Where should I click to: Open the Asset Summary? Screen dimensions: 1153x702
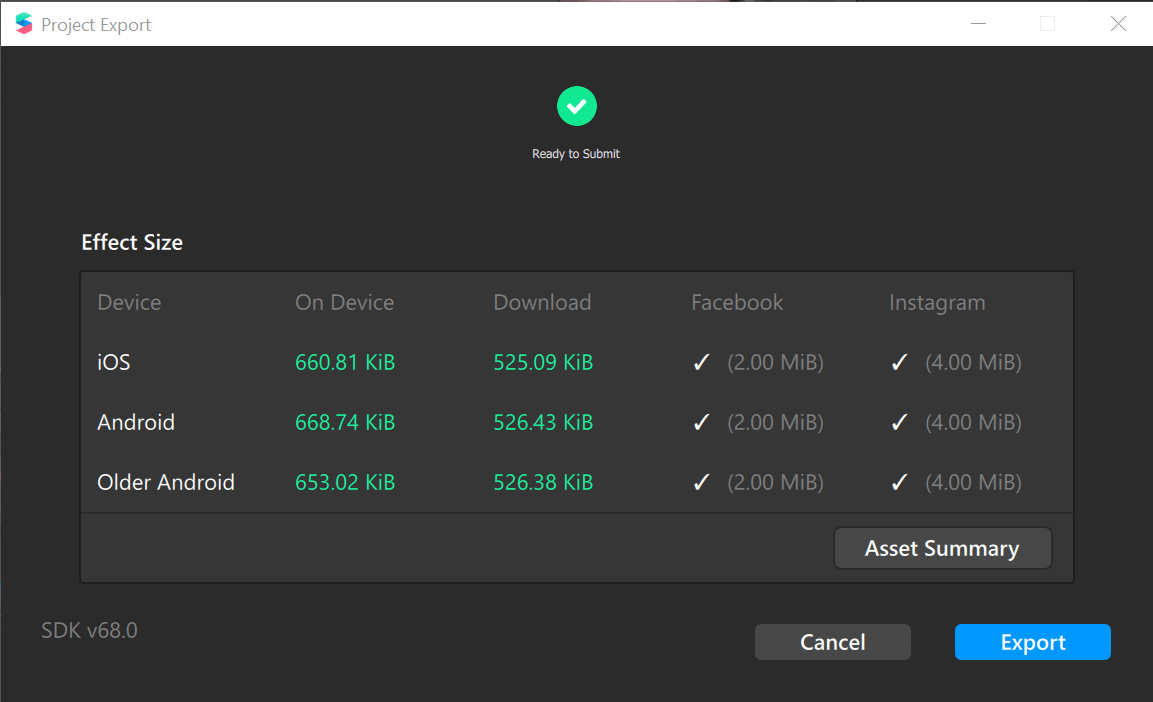tap(942, 548)
